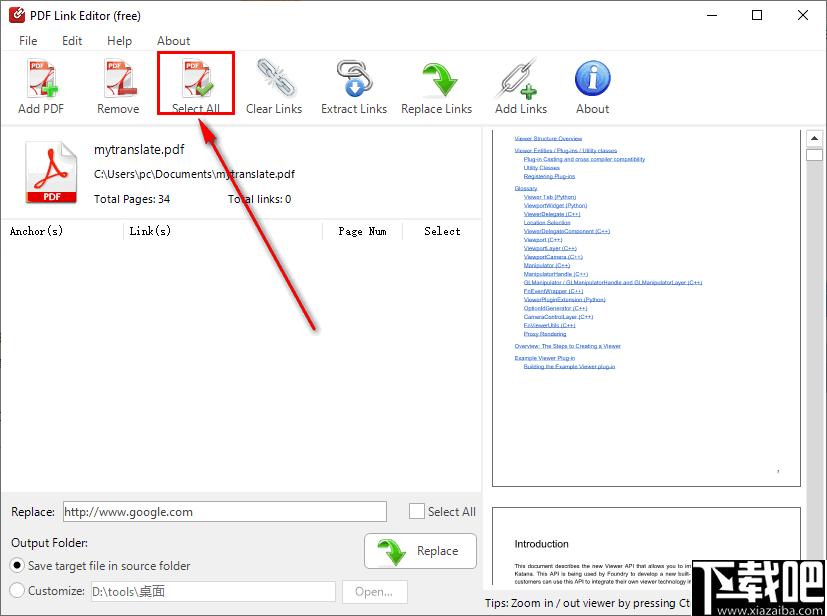Click the blue About info icon
The width and height of the screenshot is (827, 616).
tap(592, 79)
